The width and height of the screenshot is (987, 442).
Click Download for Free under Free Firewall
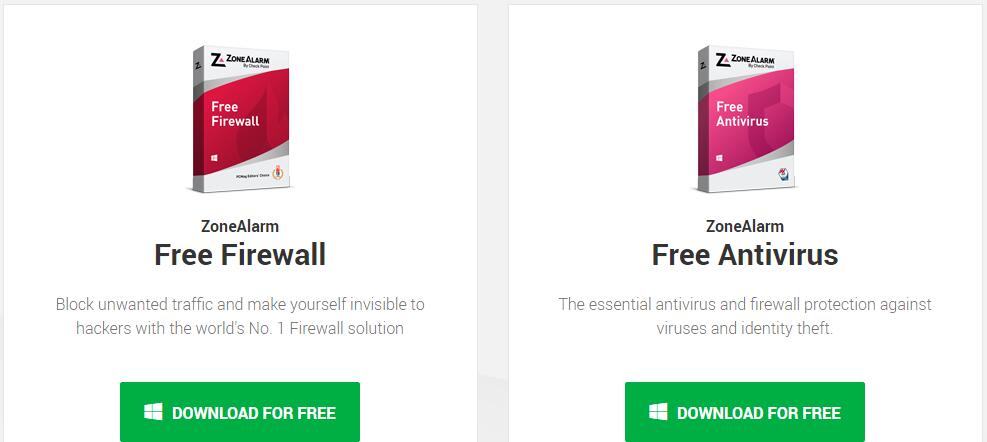pyautogui.click(x=240, y=412)
